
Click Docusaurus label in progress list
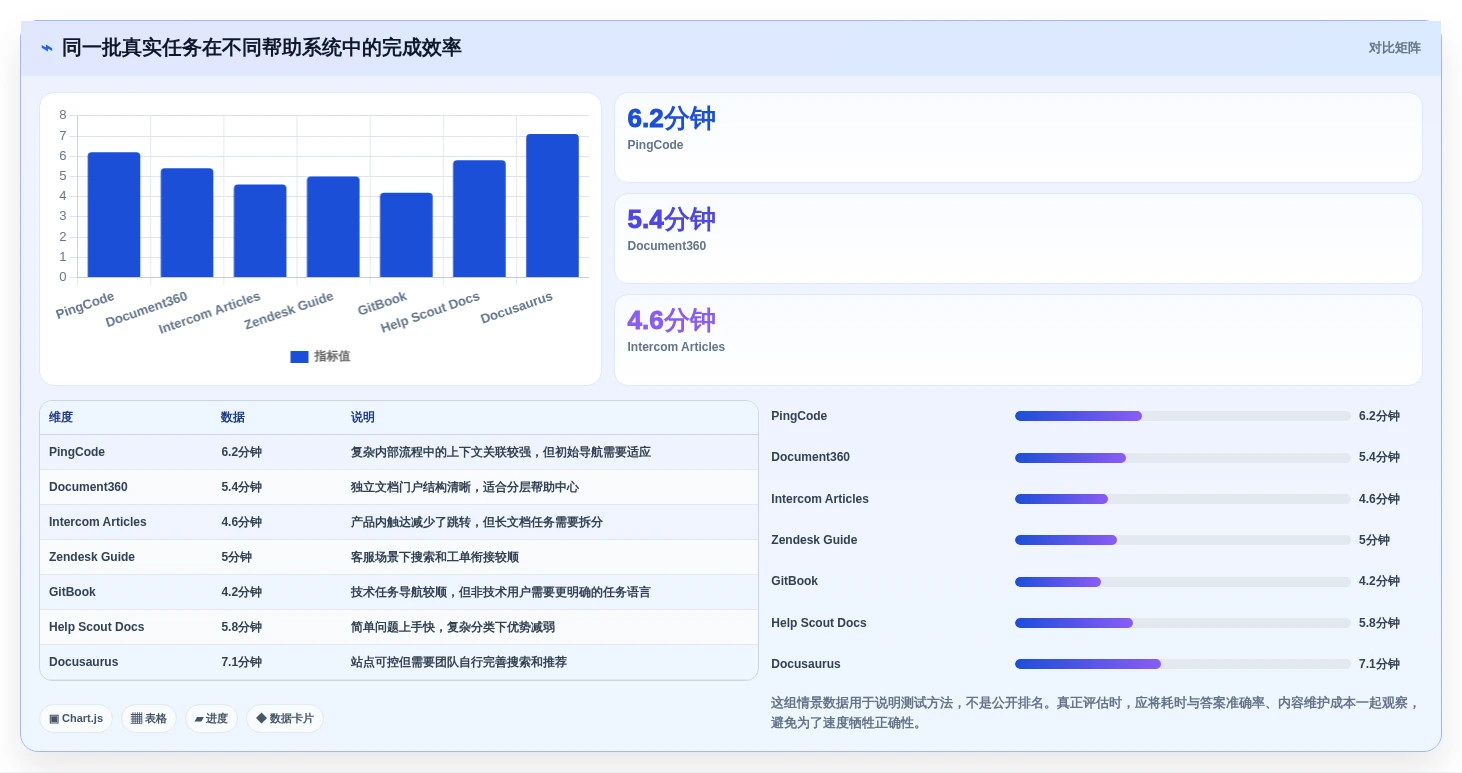point(806,664)
